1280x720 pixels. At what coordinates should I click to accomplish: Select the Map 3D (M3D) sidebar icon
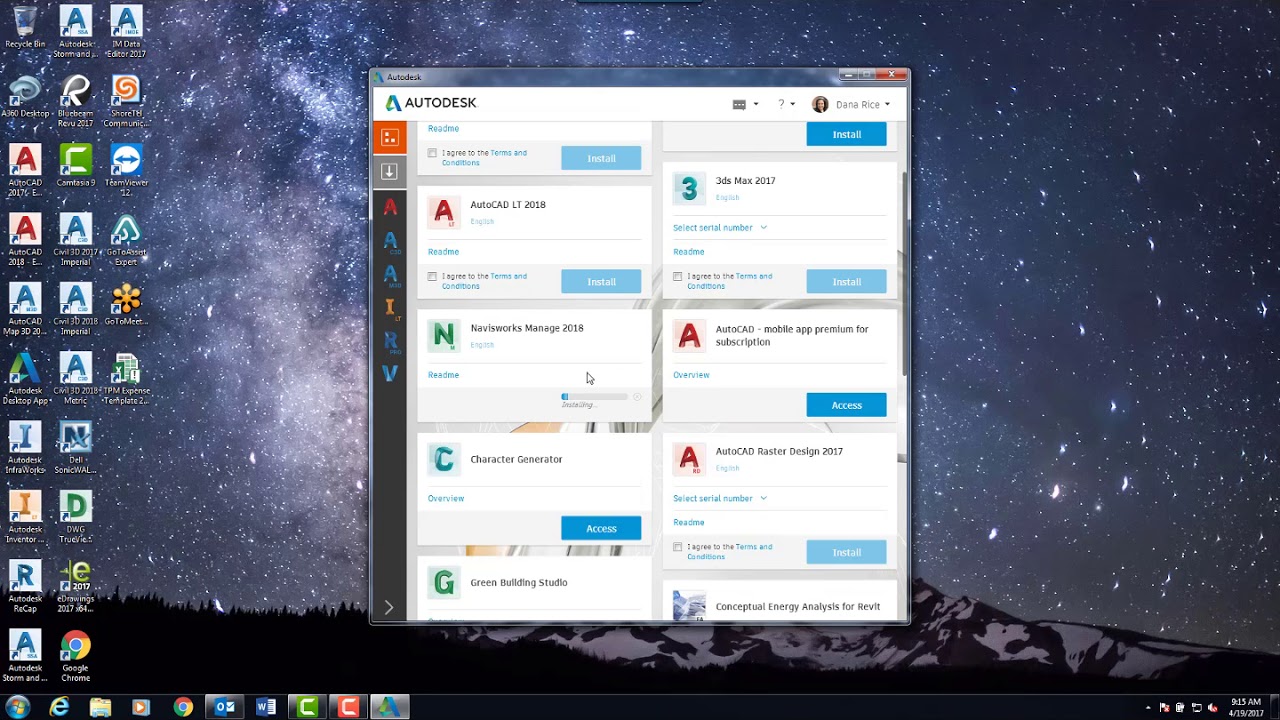(390, 275)
